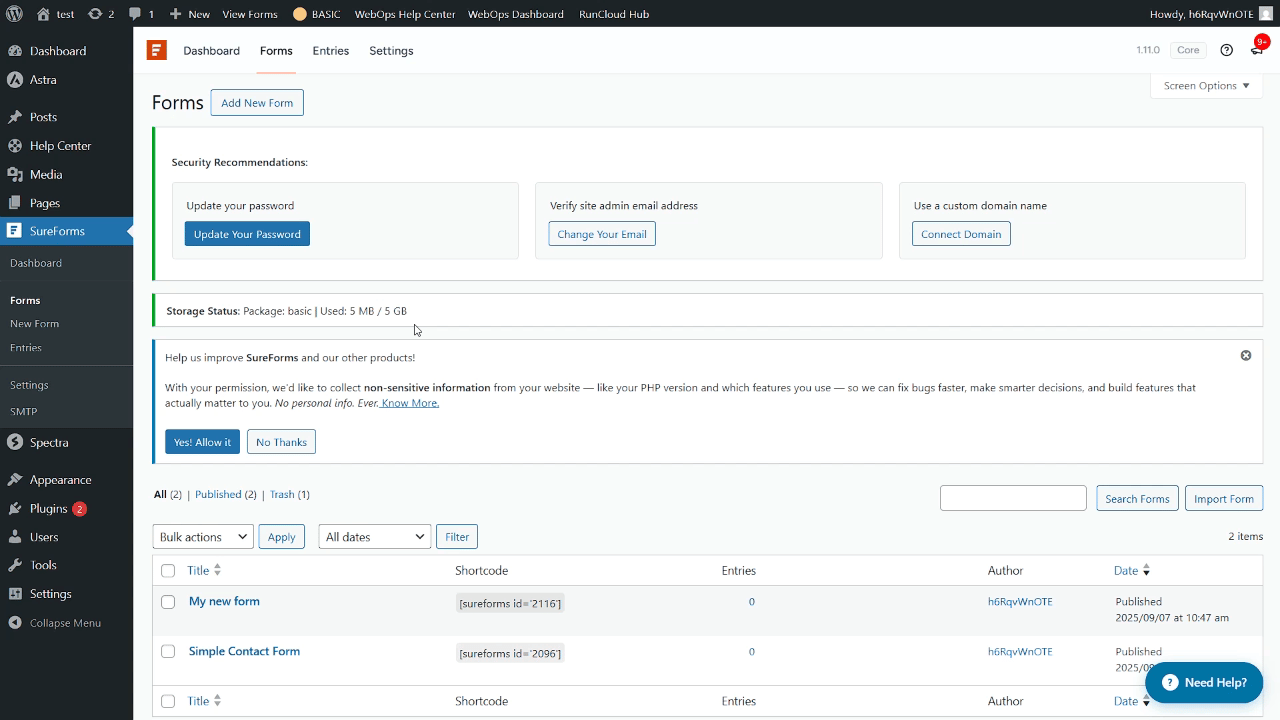Expand the All dates filter dropdown
Viewport: 1280px width, 720px height.
click(374, 537)
